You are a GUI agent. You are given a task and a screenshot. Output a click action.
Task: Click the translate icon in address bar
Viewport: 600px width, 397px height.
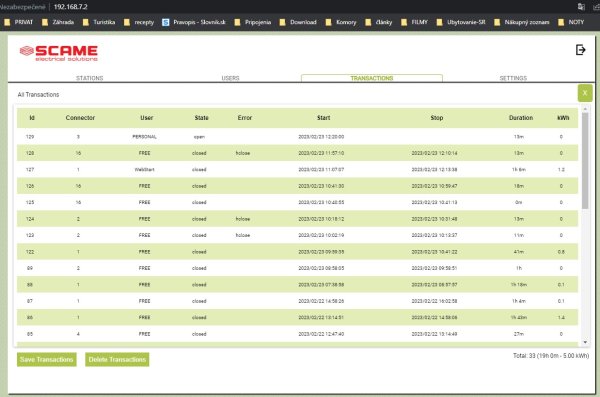tap(581, 7)
